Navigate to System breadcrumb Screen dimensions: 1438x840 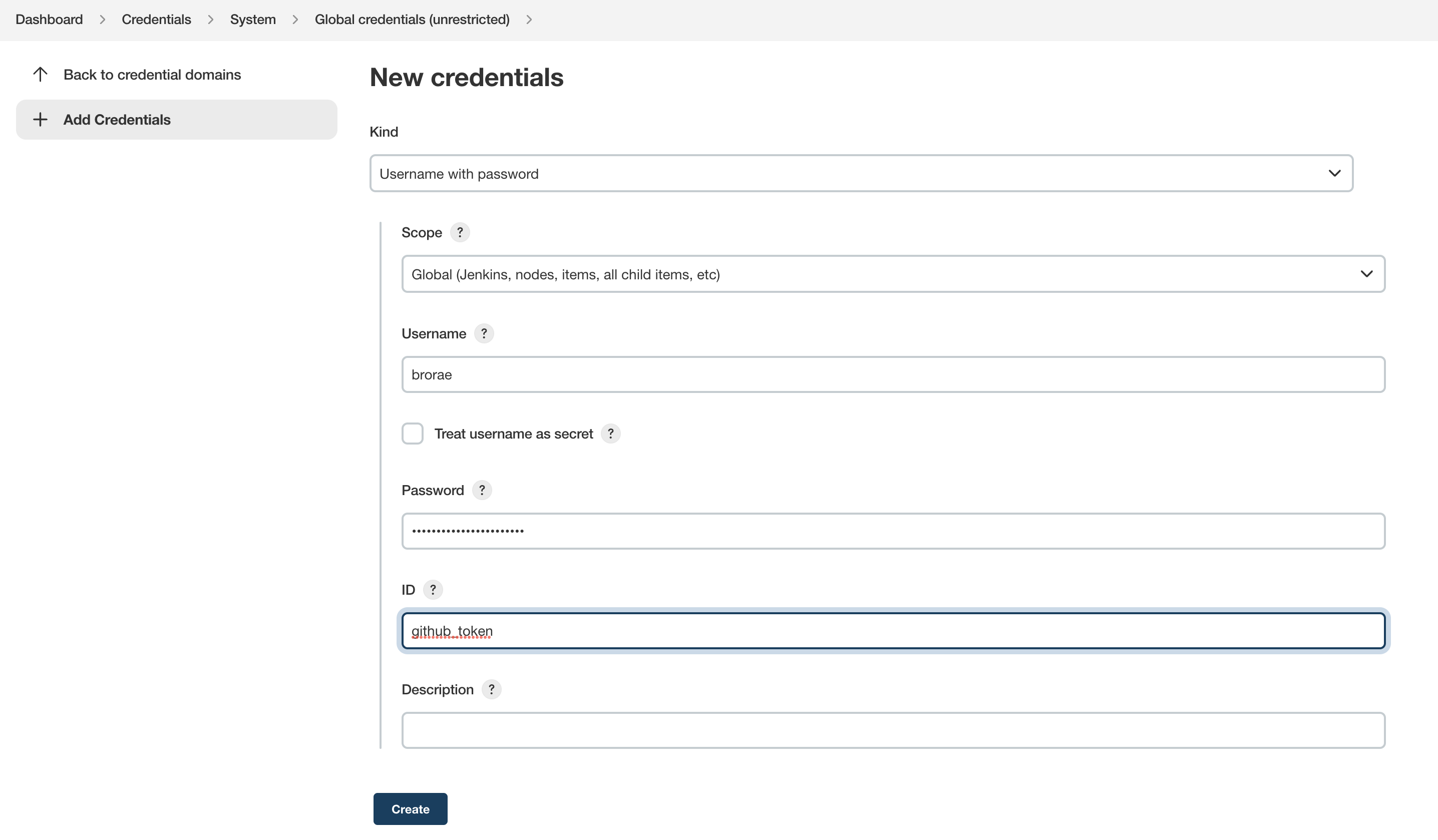coord(252,20)
